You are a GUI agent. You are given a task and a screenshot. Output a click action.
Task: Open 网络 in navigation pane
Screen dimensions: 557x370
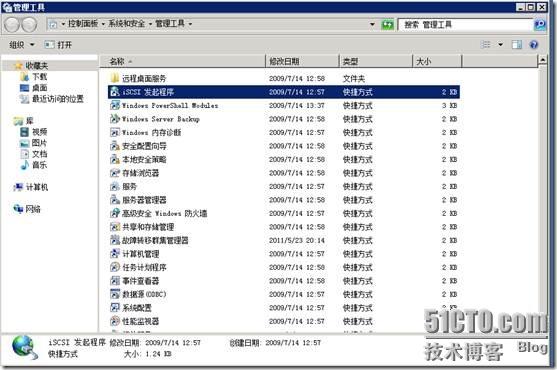tap(33, 209)
